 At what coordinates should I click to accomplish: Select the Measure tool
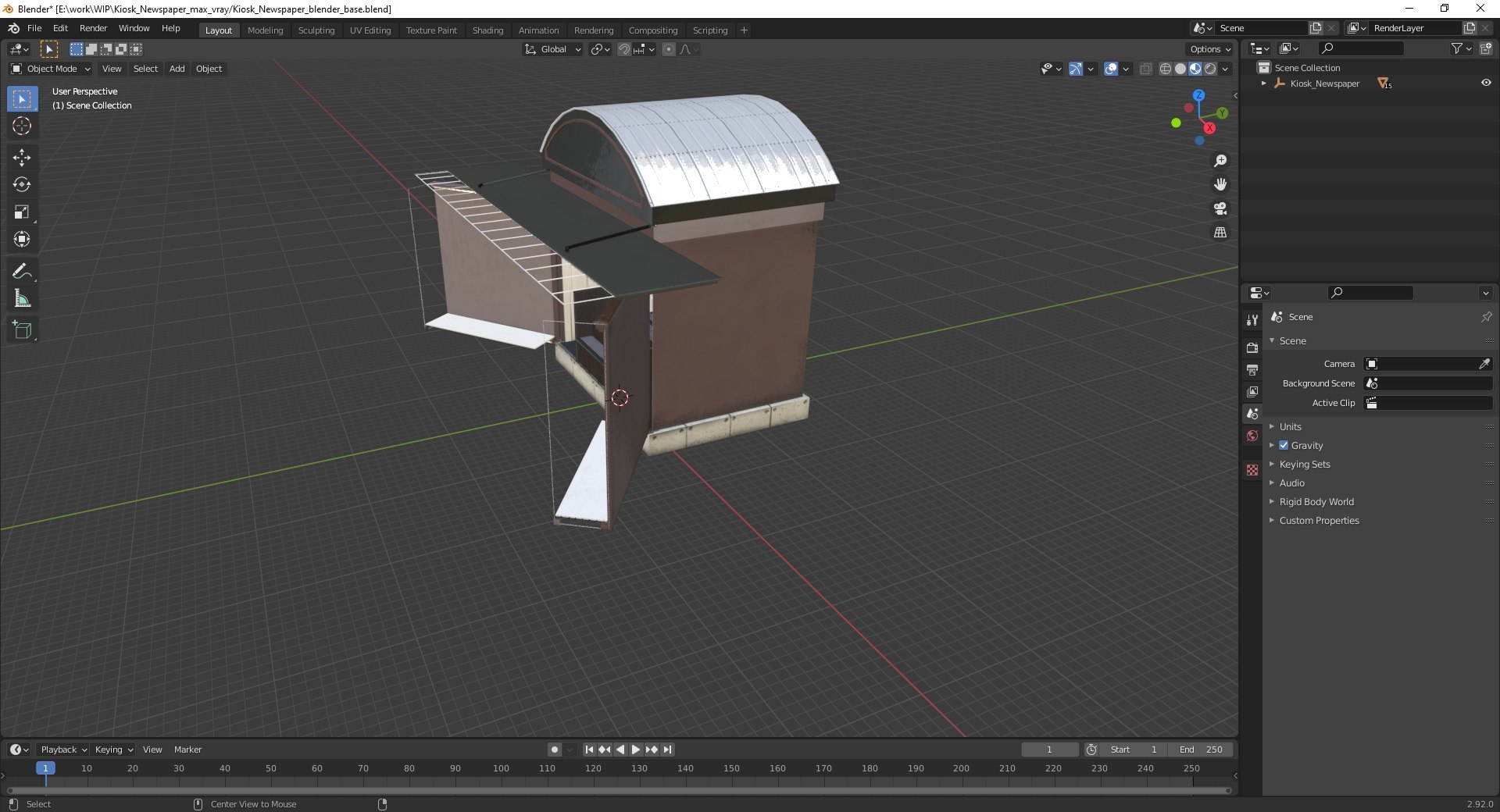coord(22,299)
